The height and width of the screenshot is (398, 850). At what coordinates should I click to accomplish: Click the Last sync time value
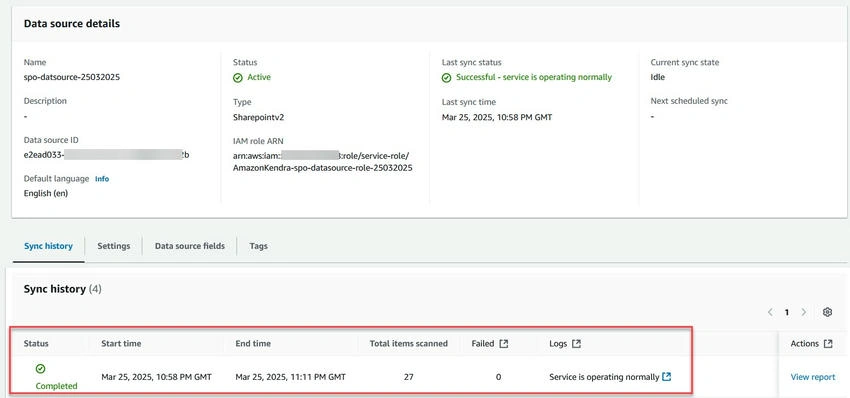point(497,117)
